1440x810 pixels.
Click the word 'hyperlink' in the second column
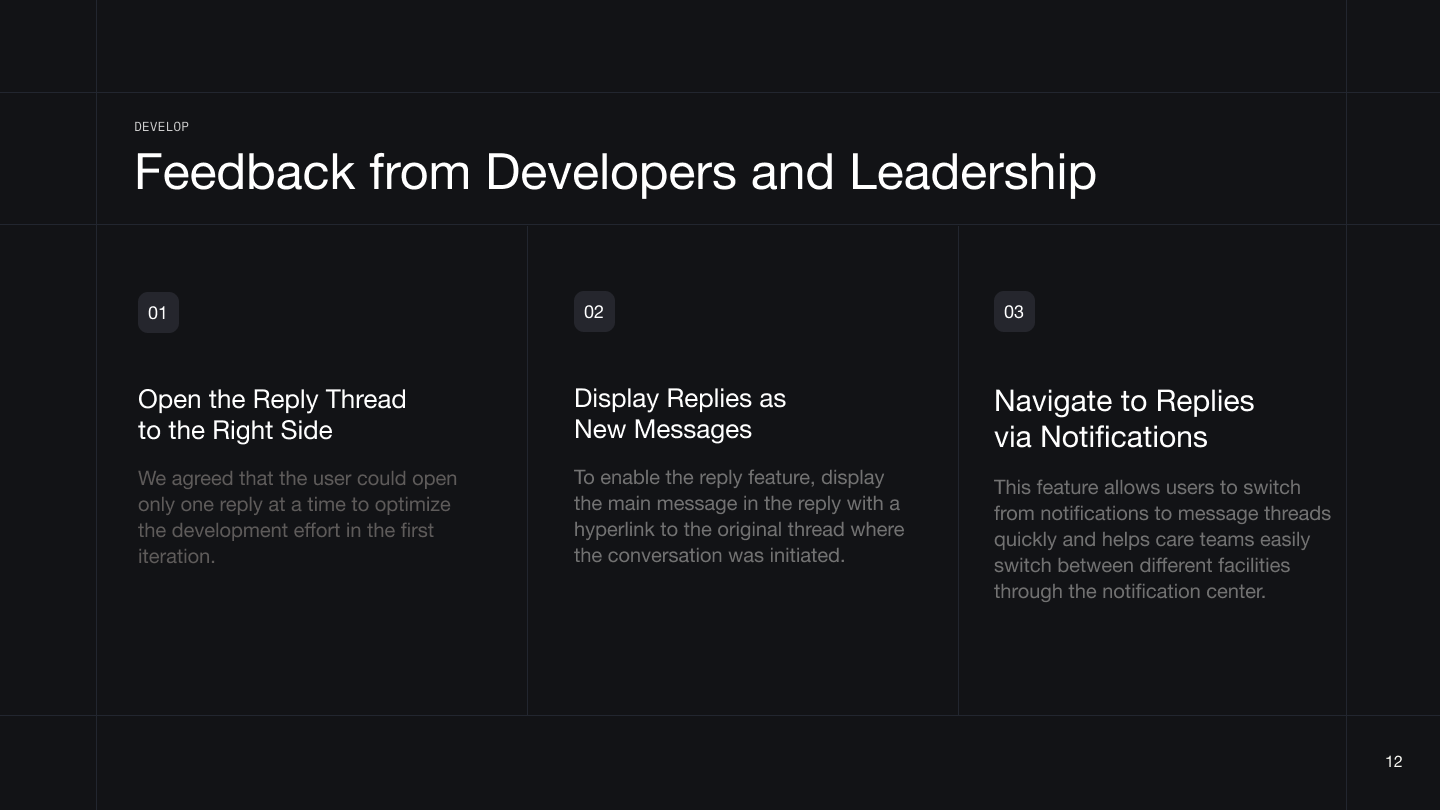[x=617, y=529]
